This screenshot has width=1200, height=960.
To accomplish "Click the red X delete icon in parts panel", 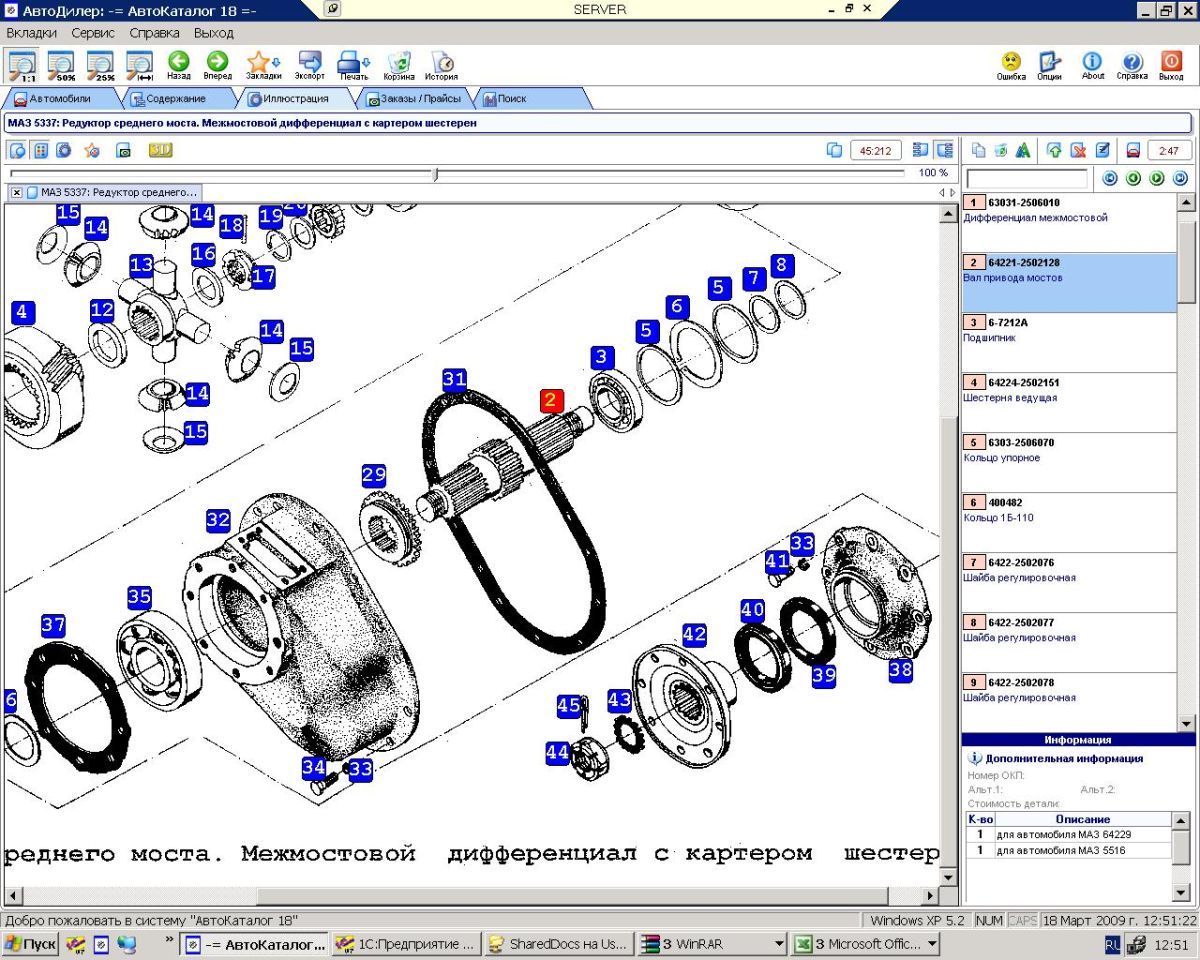I will click(1078, 150).
